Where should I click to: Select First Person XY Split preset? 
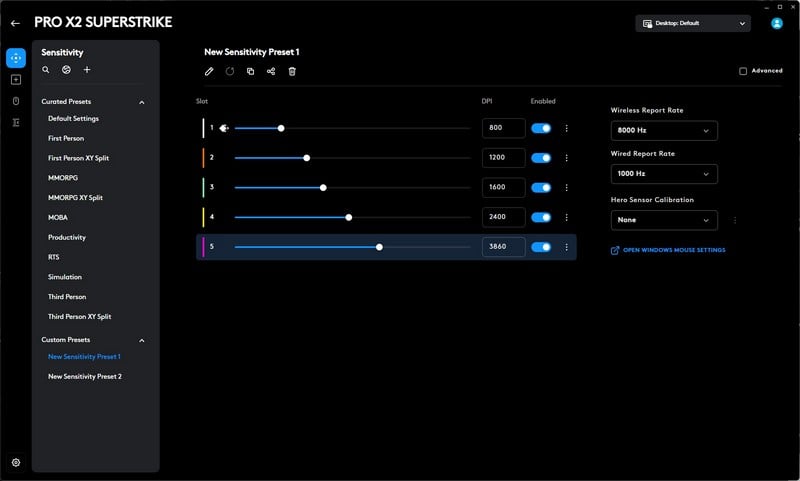point(78,158)
